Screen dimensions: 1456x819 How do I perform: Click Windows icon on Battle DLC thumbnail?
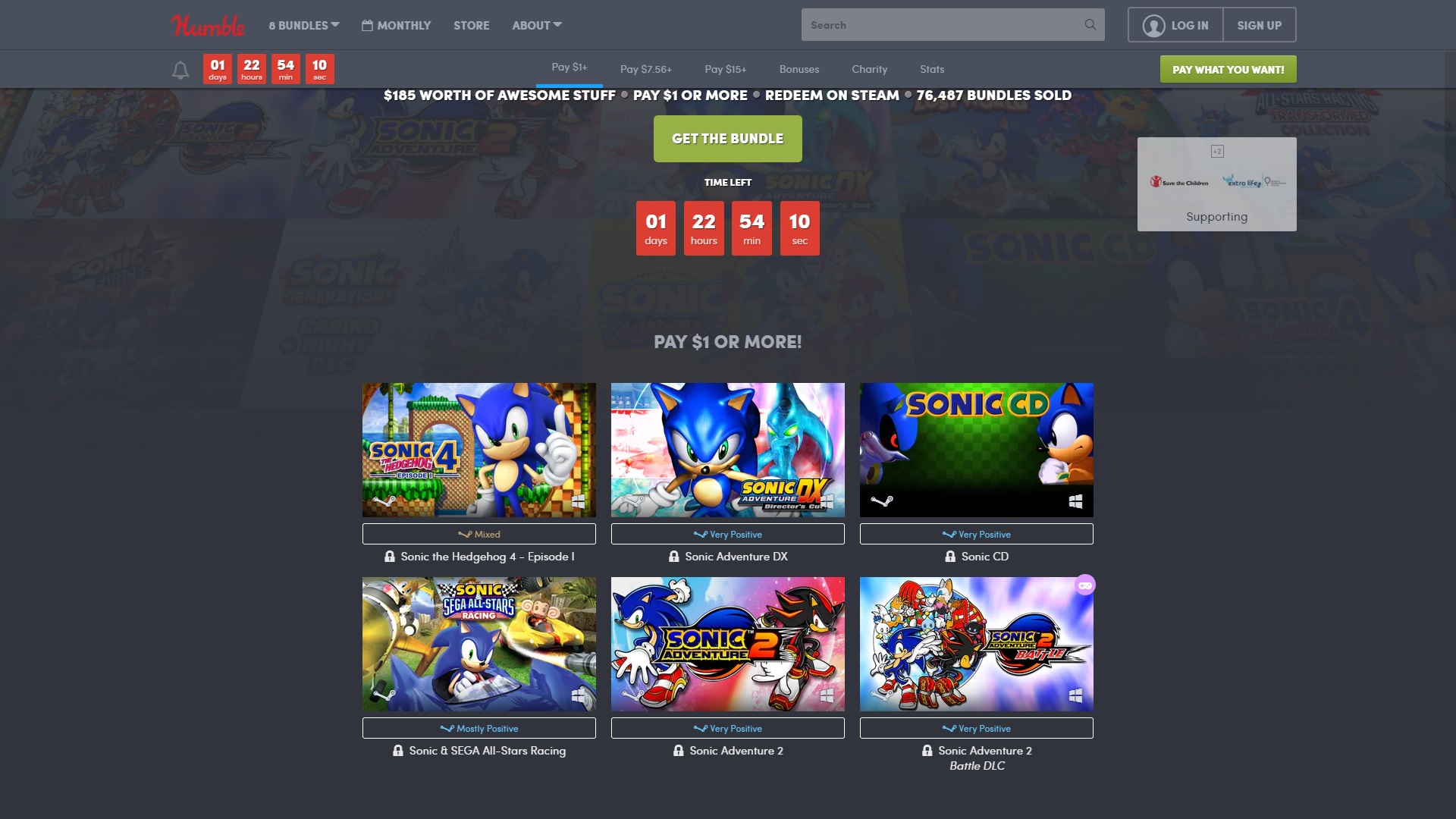click(x=1075, y=695)
